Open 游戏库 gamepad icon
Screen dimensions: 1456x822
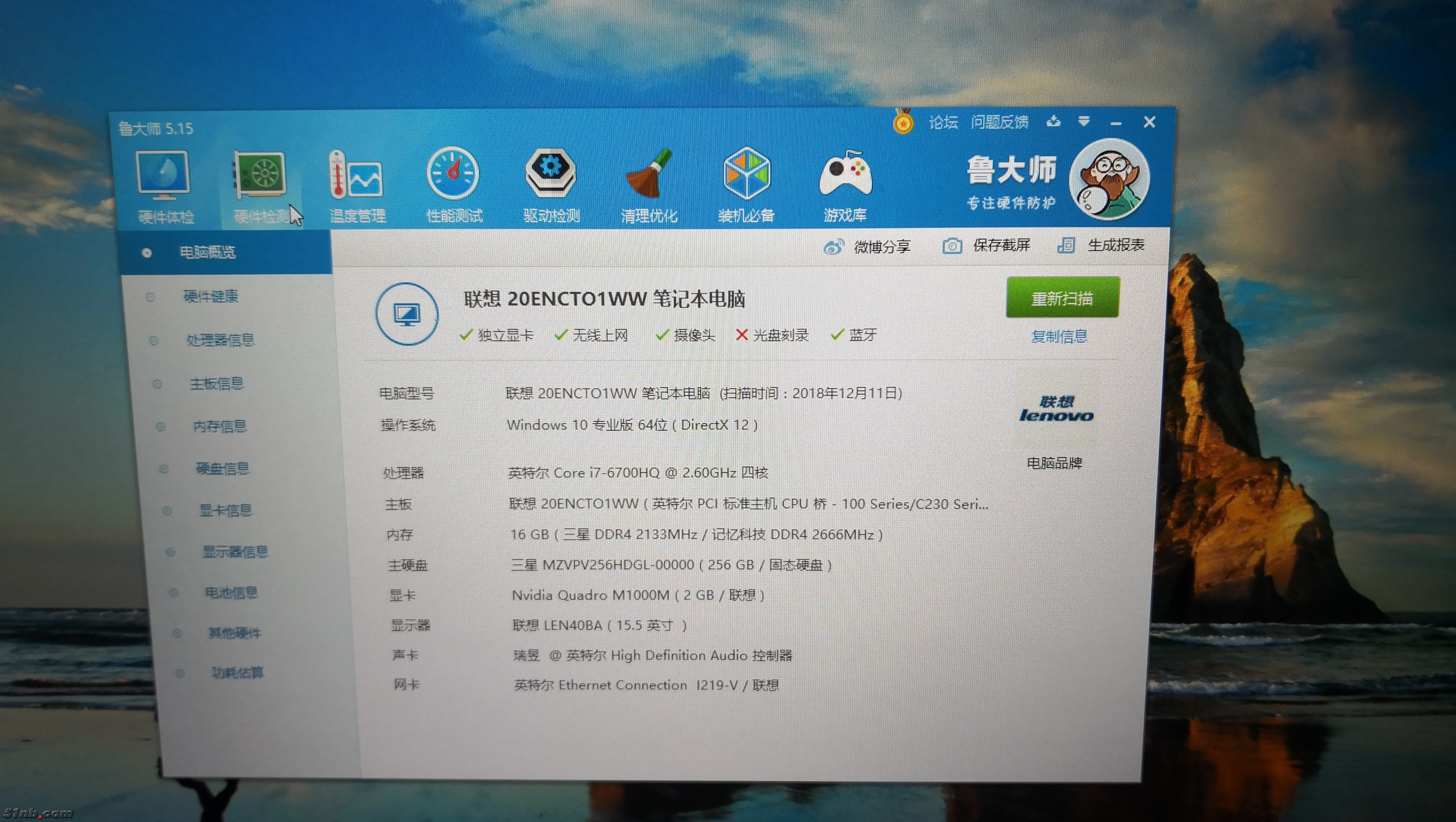click(845, 174)
